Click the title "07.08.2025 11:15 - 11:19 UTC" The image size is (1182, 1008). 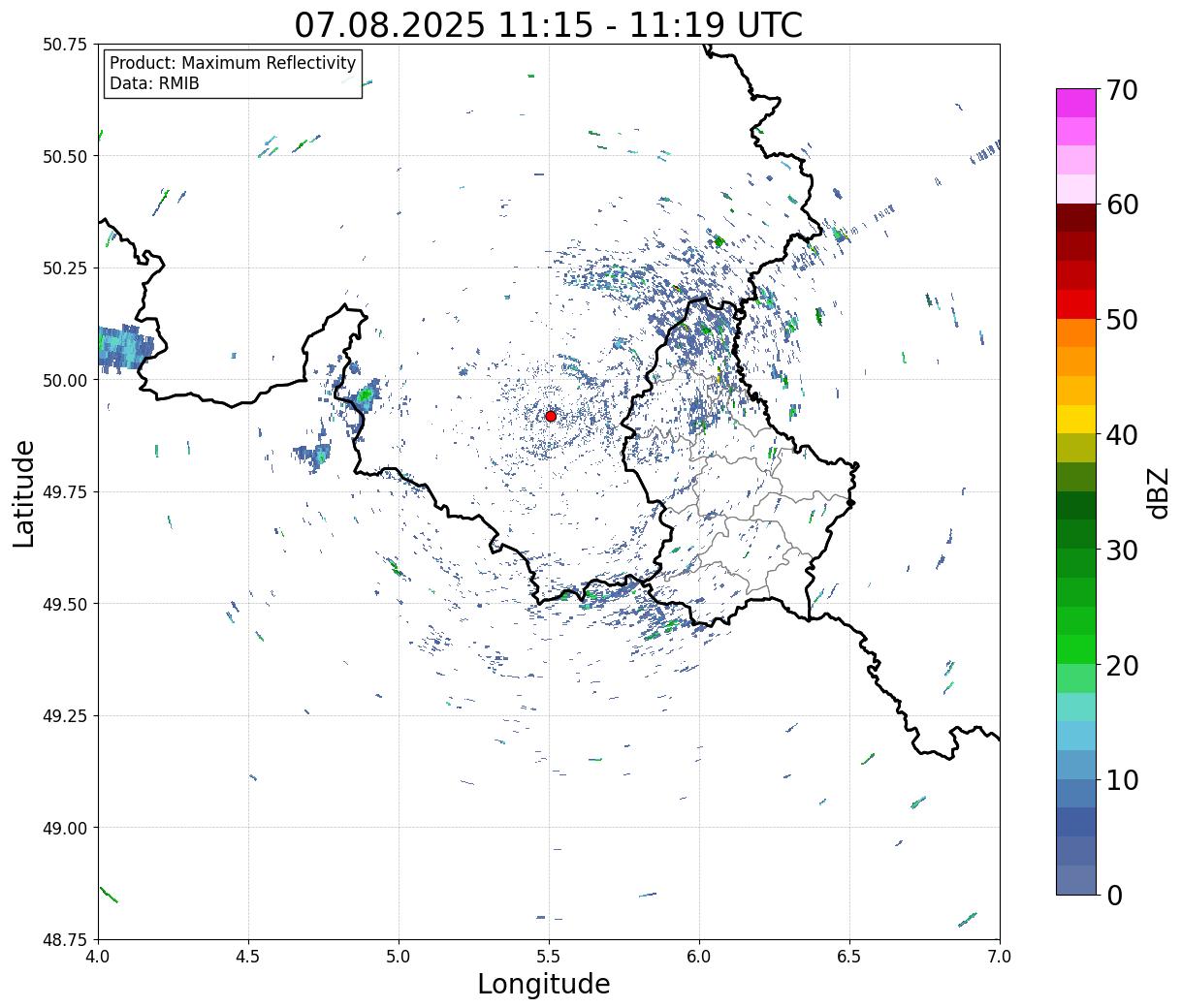pyautogui.click(x=549, y=25)
